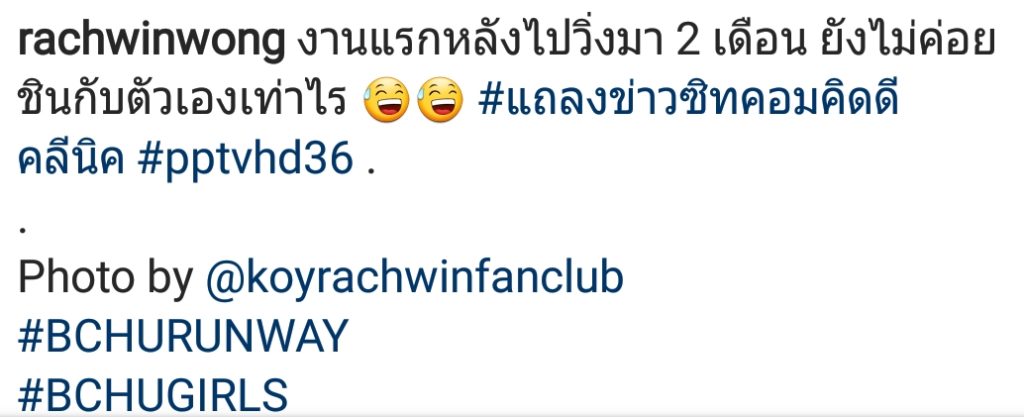1024x417 pixels.
Task: Click the text ชินกับตัวเองเท่าไร
Action: [x=182, y=101]
